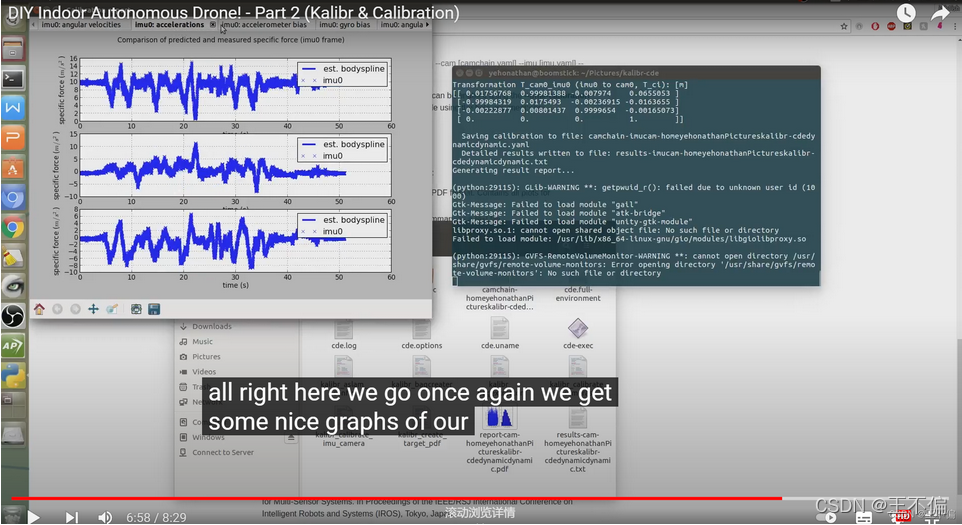
Task: Play the video
Action: point(34,517)
